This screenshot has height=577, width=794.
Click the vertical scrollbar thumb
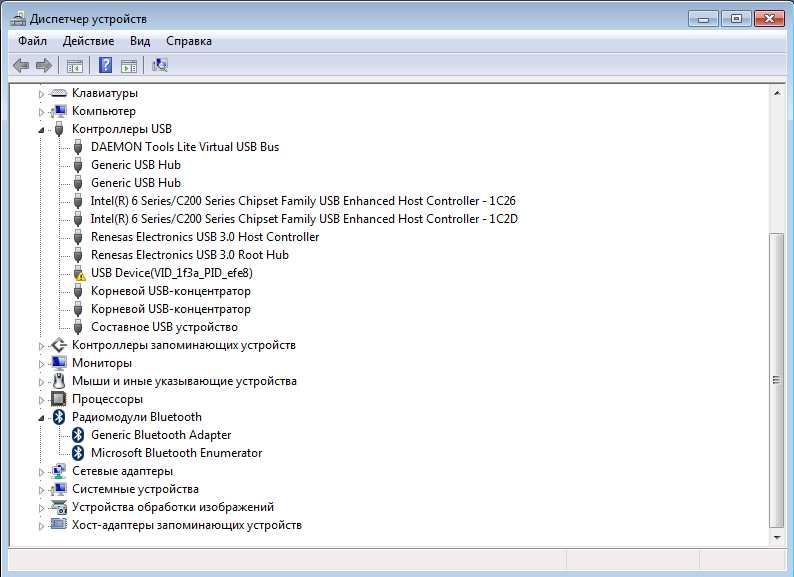pyautogui.click(x=776, y=379)
